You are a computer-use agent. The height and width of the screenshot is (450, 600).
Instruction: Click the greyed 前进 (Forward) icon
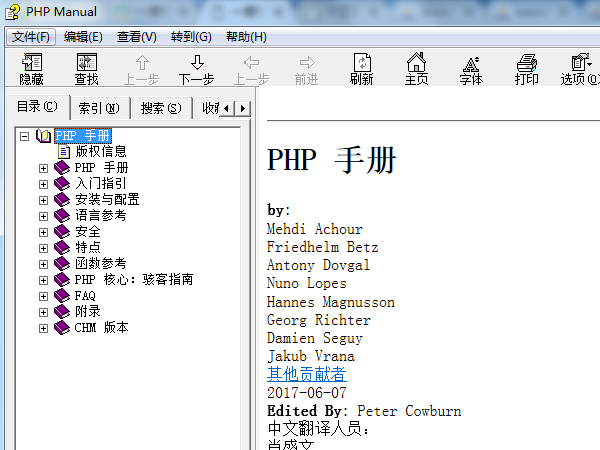(x=307, y=62)
